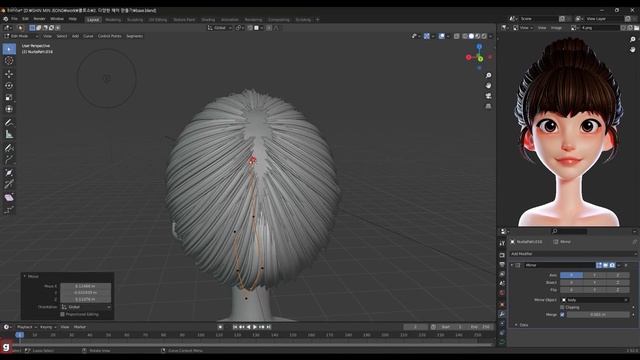The height and width of the screenshot is (360, 640).
Task: Switch to Shading workspace tab
Action: coord(208,20)
